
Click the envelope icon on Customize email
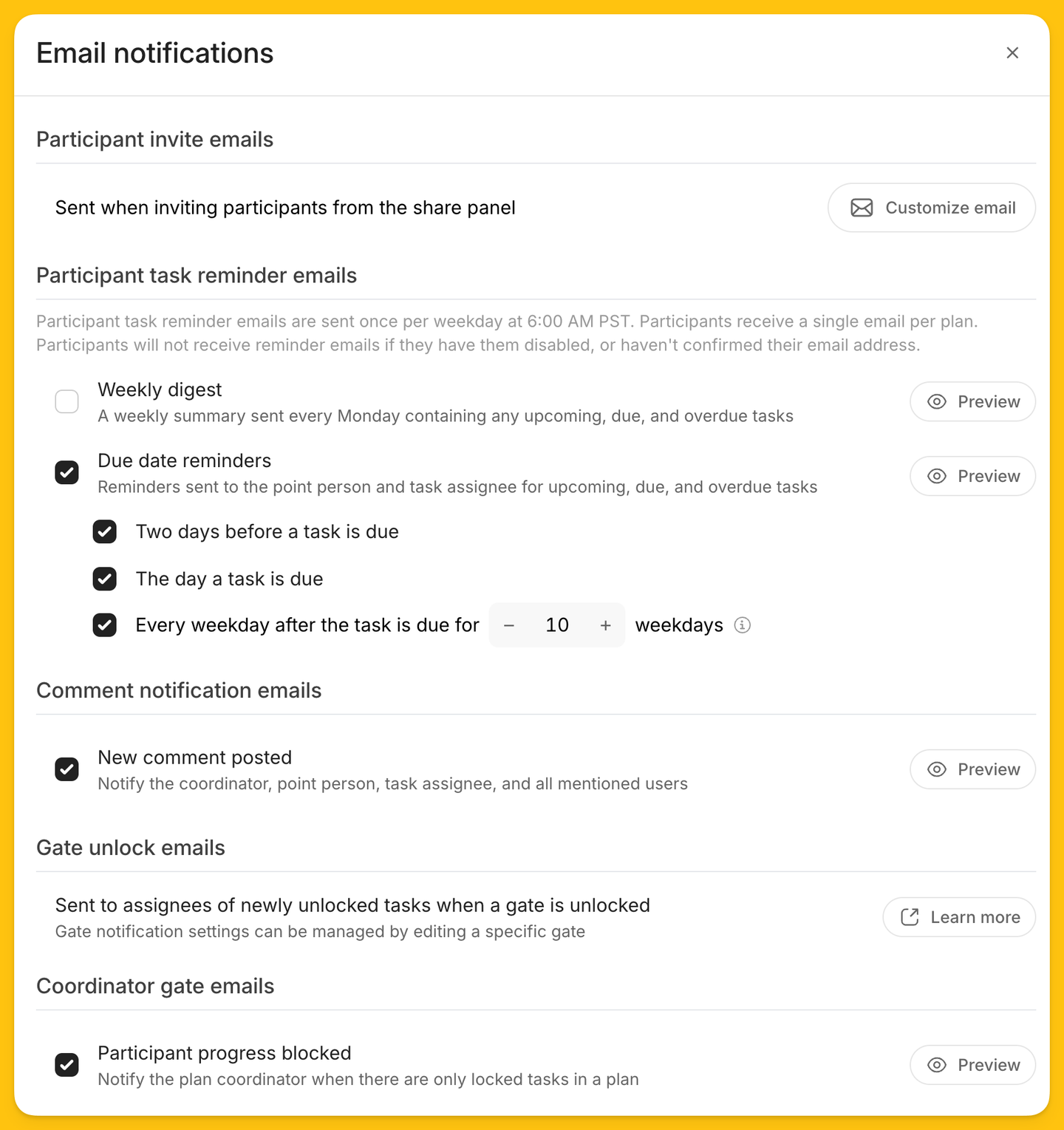(x=862, y=208)
